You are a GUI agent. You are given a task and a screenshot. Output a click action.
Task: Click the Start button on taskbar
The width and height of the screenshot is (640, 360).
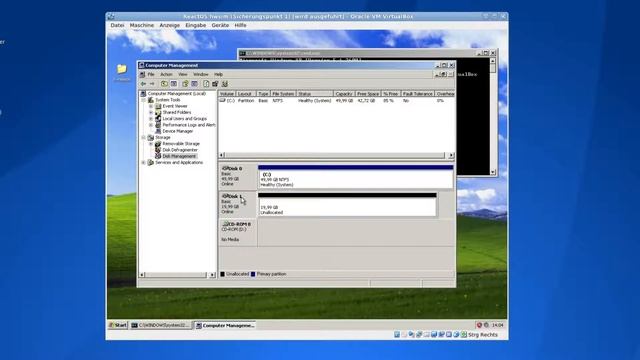tap(118, 325)
